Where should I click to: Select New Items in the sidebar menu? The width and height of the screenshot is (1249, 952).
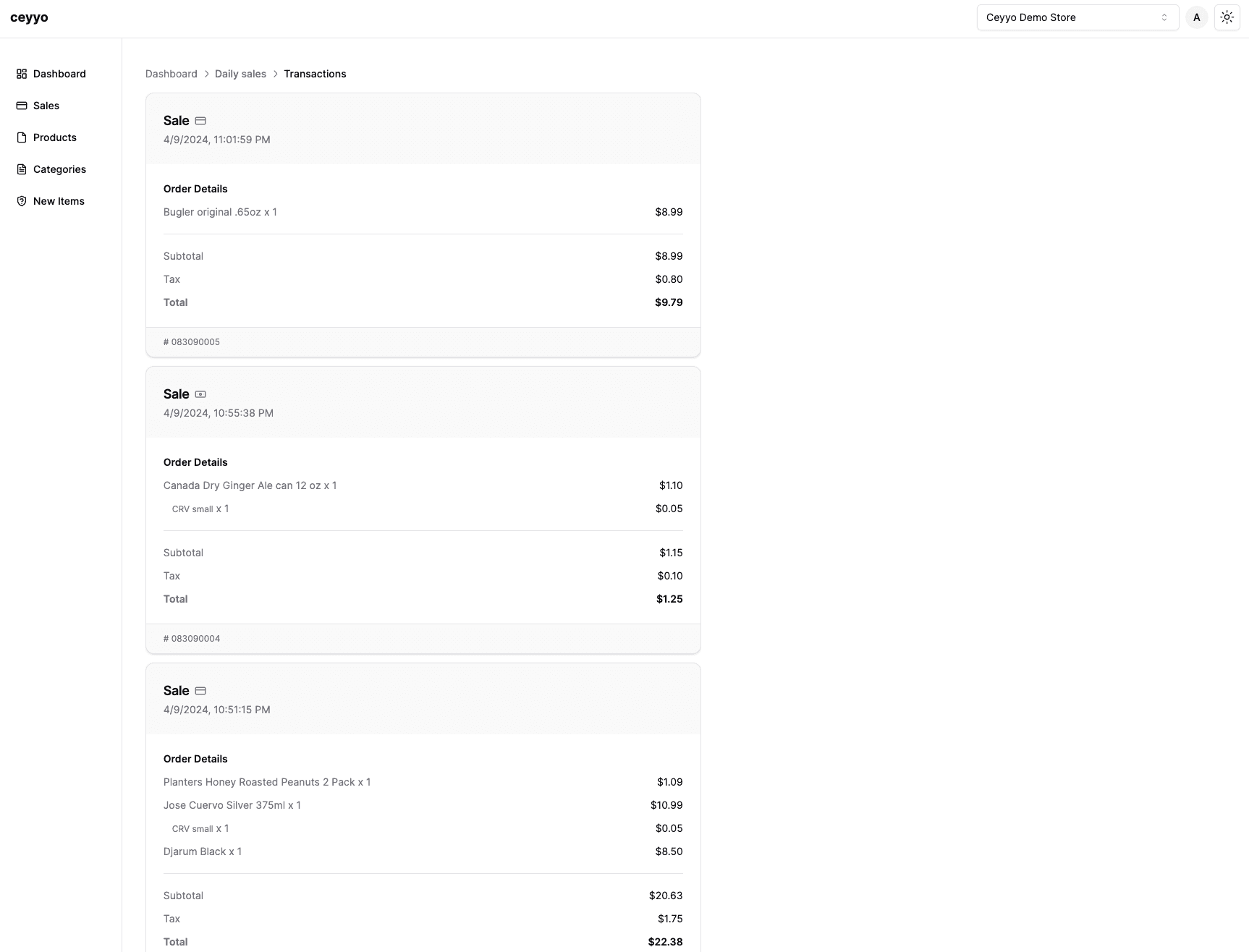click(x=59, y=201)
